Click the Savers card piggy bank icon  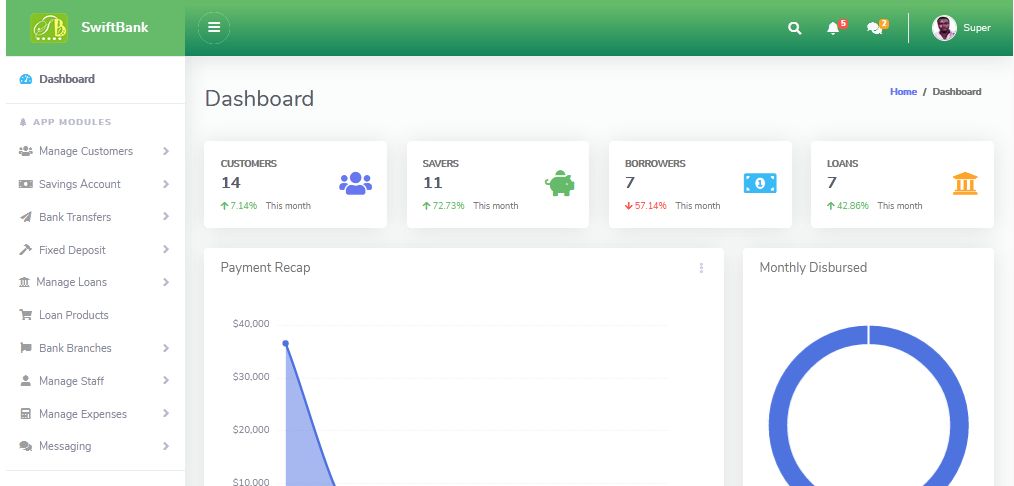[559, 183]
